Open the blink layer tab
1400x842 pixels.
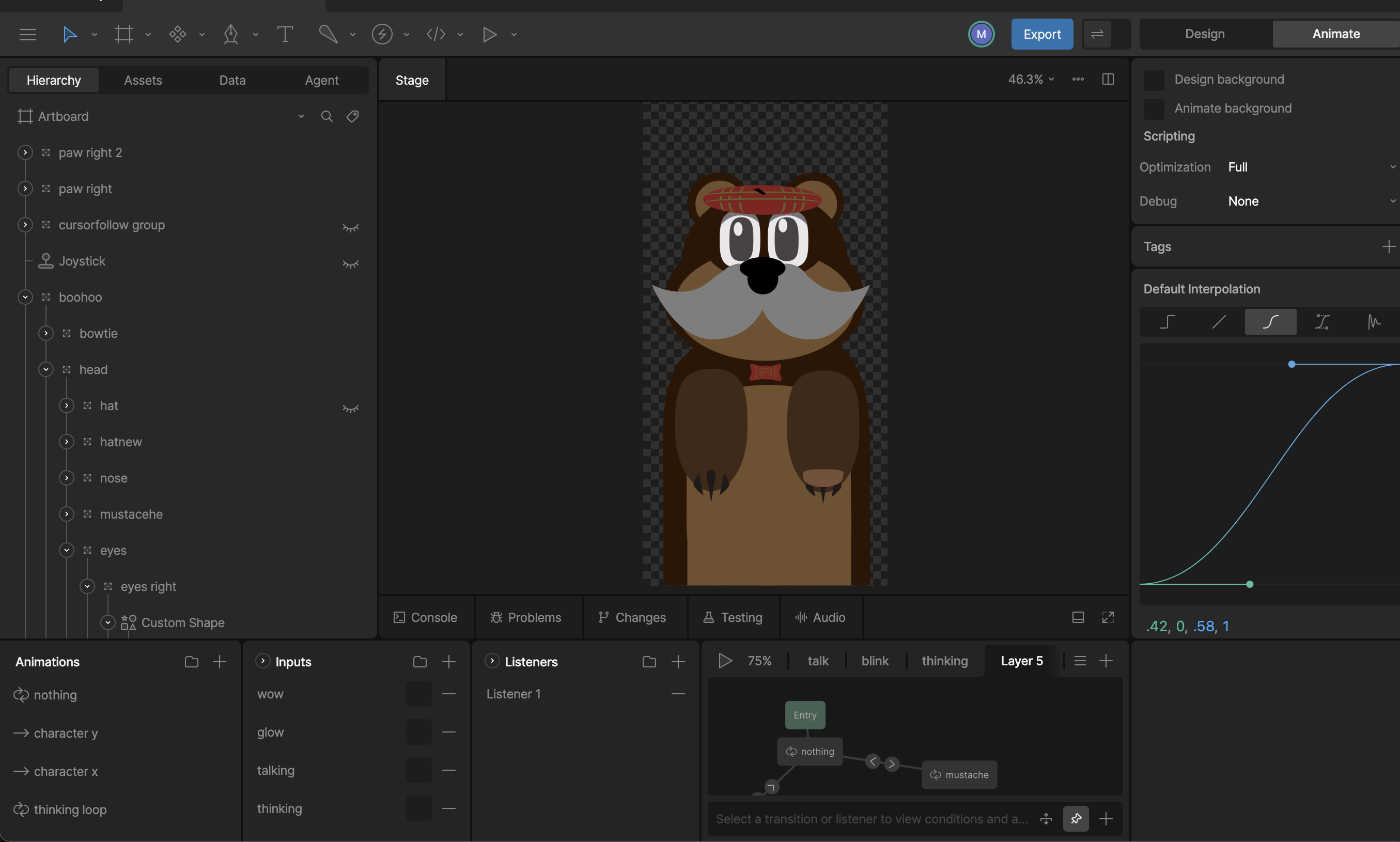pyautogui.click(x=875, y=661)
